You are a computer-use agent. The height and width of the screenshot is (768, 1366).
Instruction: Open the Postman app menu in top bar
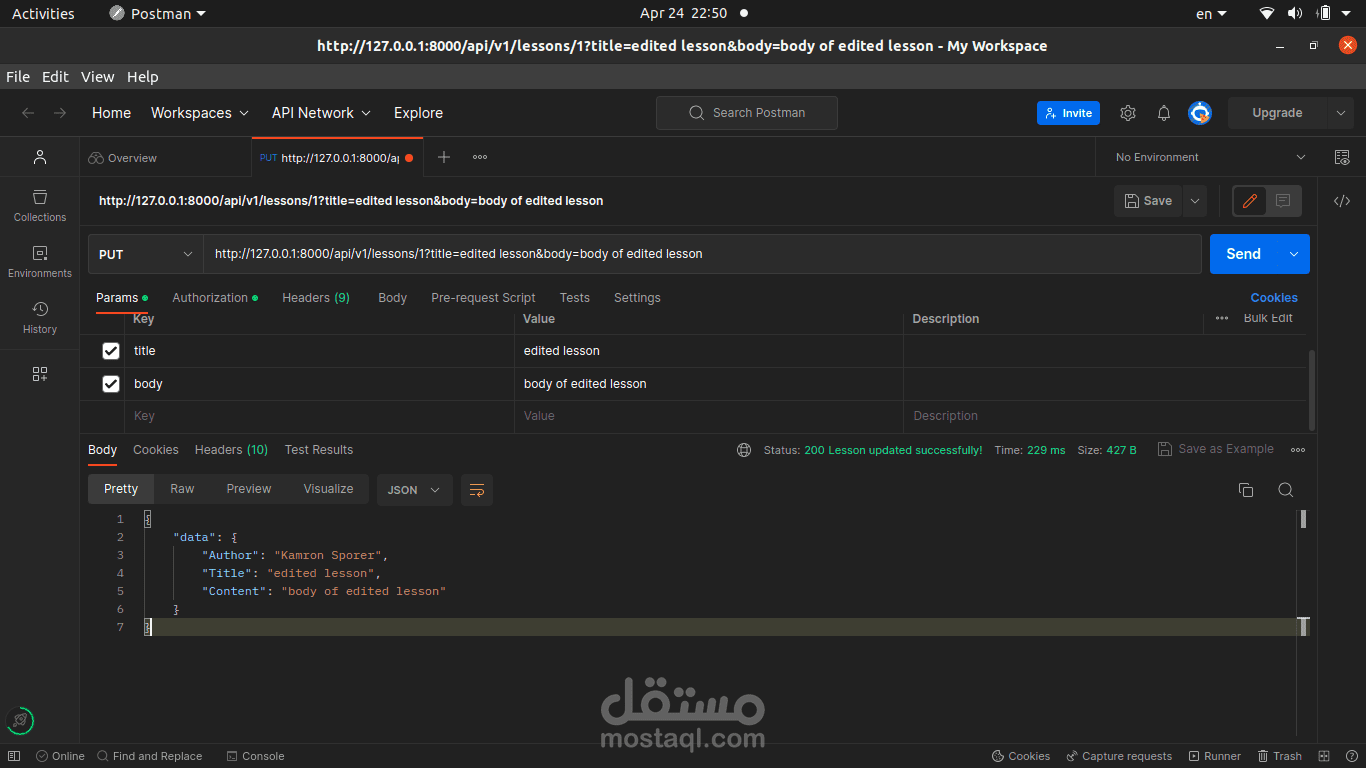point(157,13)
